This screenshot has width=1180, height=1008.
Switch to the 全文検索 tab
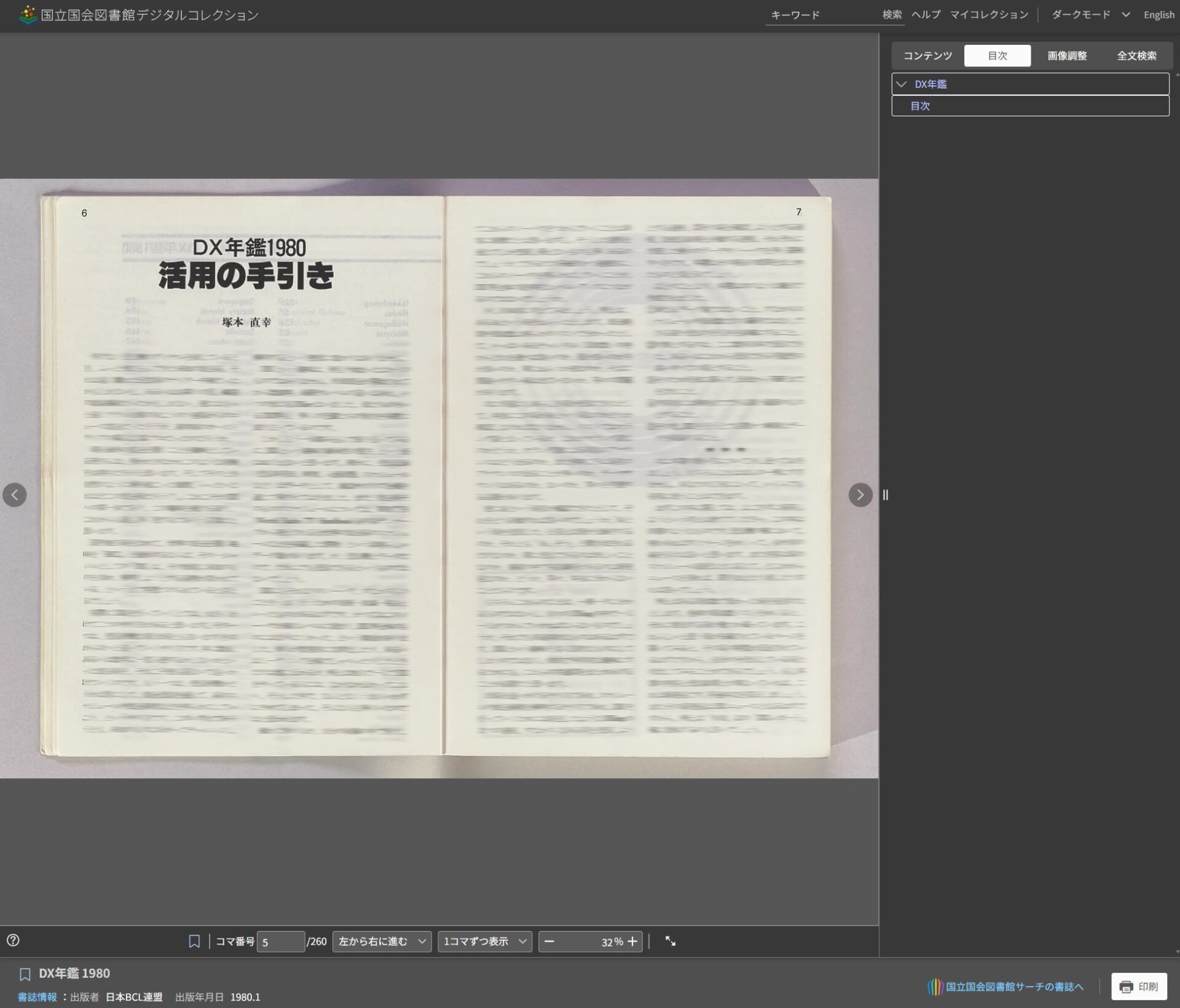click(x=1136, y=56)
